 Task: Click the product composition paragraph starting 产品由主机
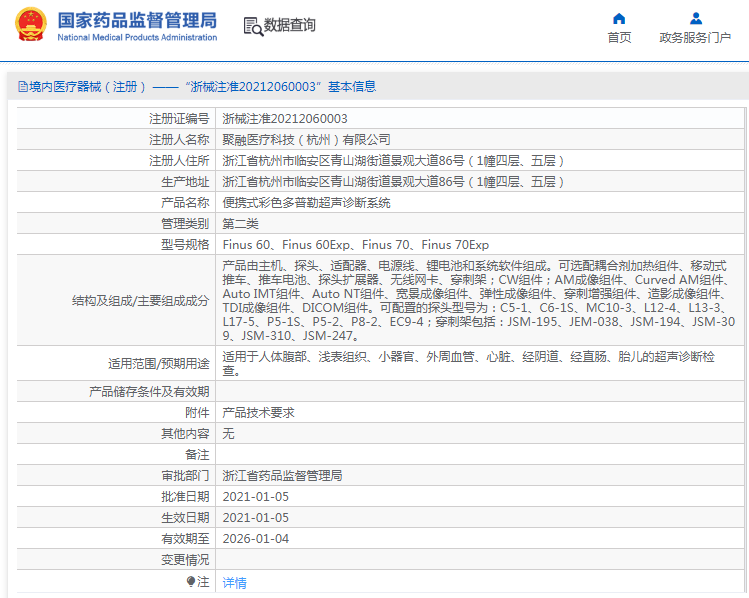(x=479, y=300)
